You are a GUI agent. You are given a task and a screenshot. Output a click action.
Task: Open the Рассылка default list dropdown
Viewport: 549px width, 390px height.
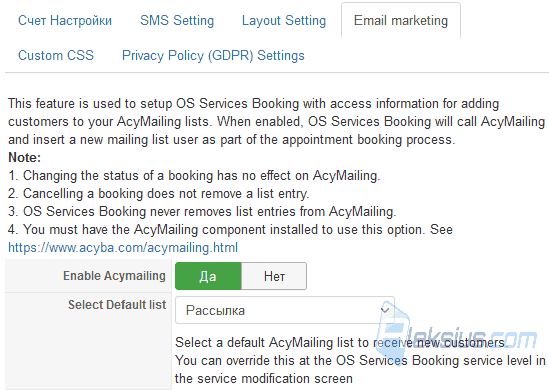[285, 310]
